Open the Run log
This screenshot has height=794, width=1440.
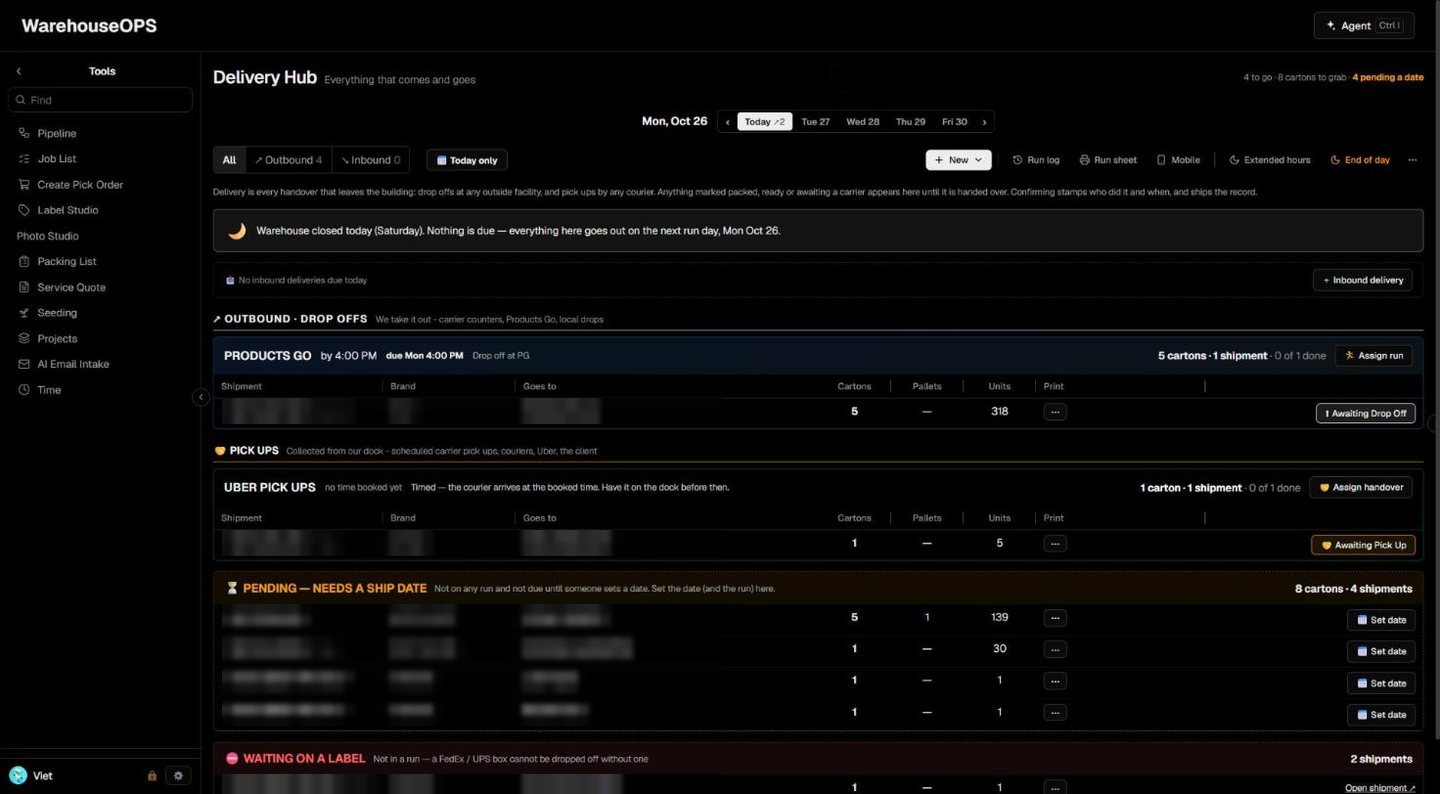click(x=1036, y=160)
